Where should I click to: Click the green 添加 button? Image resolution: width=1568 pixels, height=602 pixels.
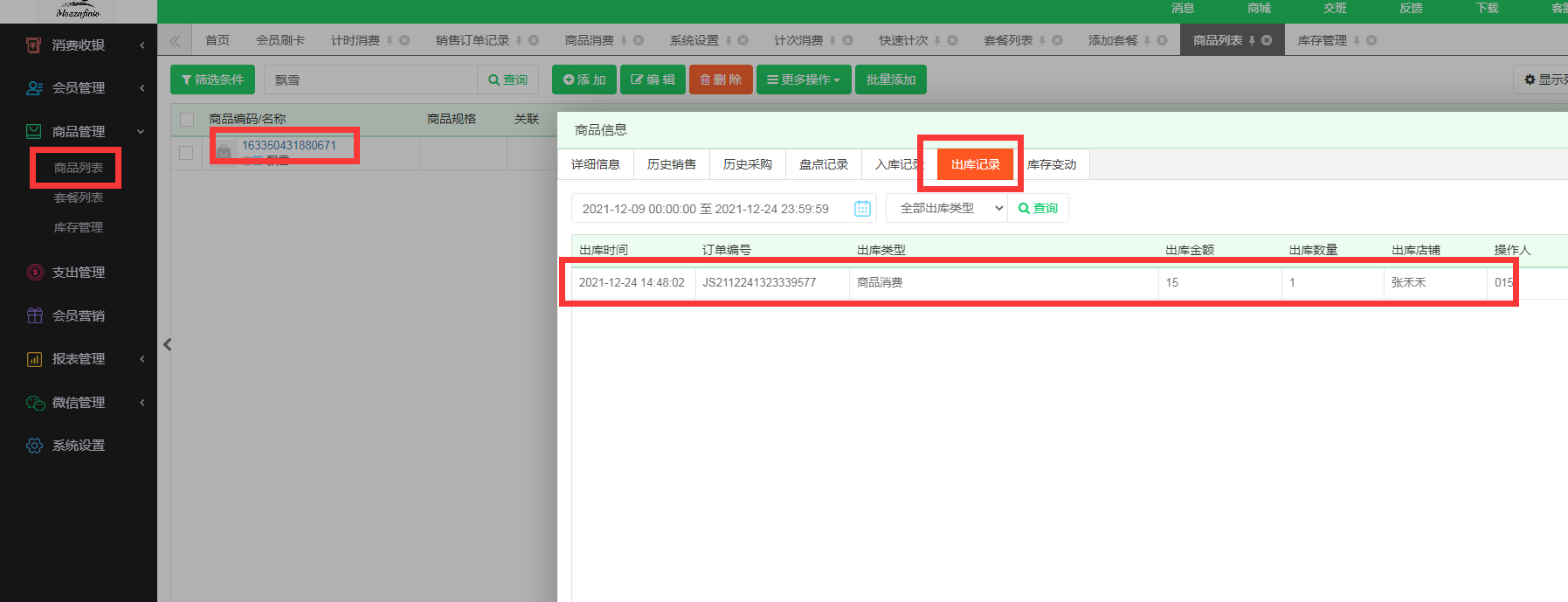584,80
